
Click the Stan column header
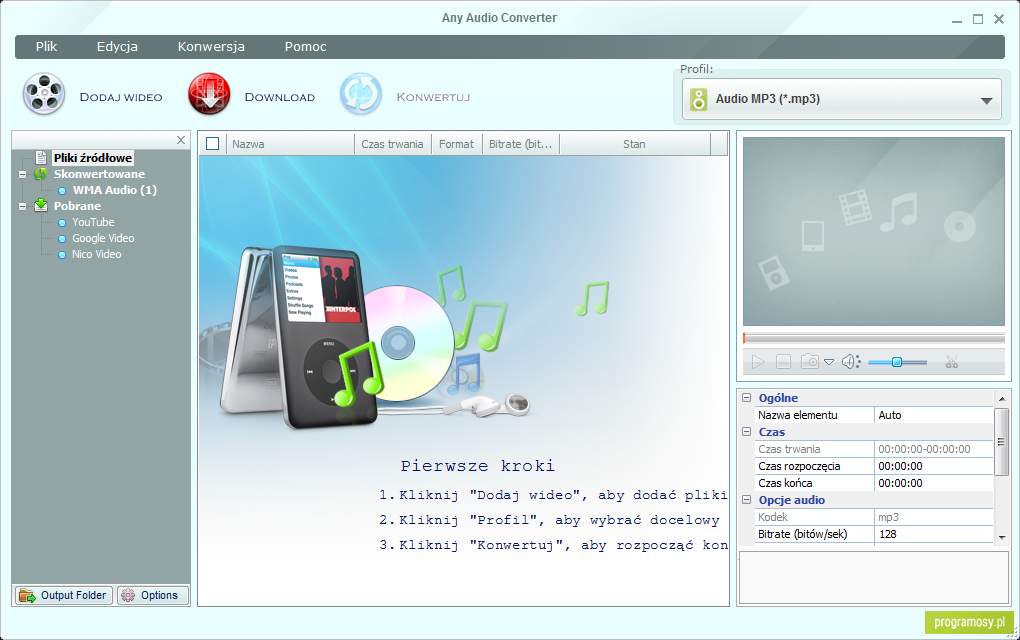634,144
